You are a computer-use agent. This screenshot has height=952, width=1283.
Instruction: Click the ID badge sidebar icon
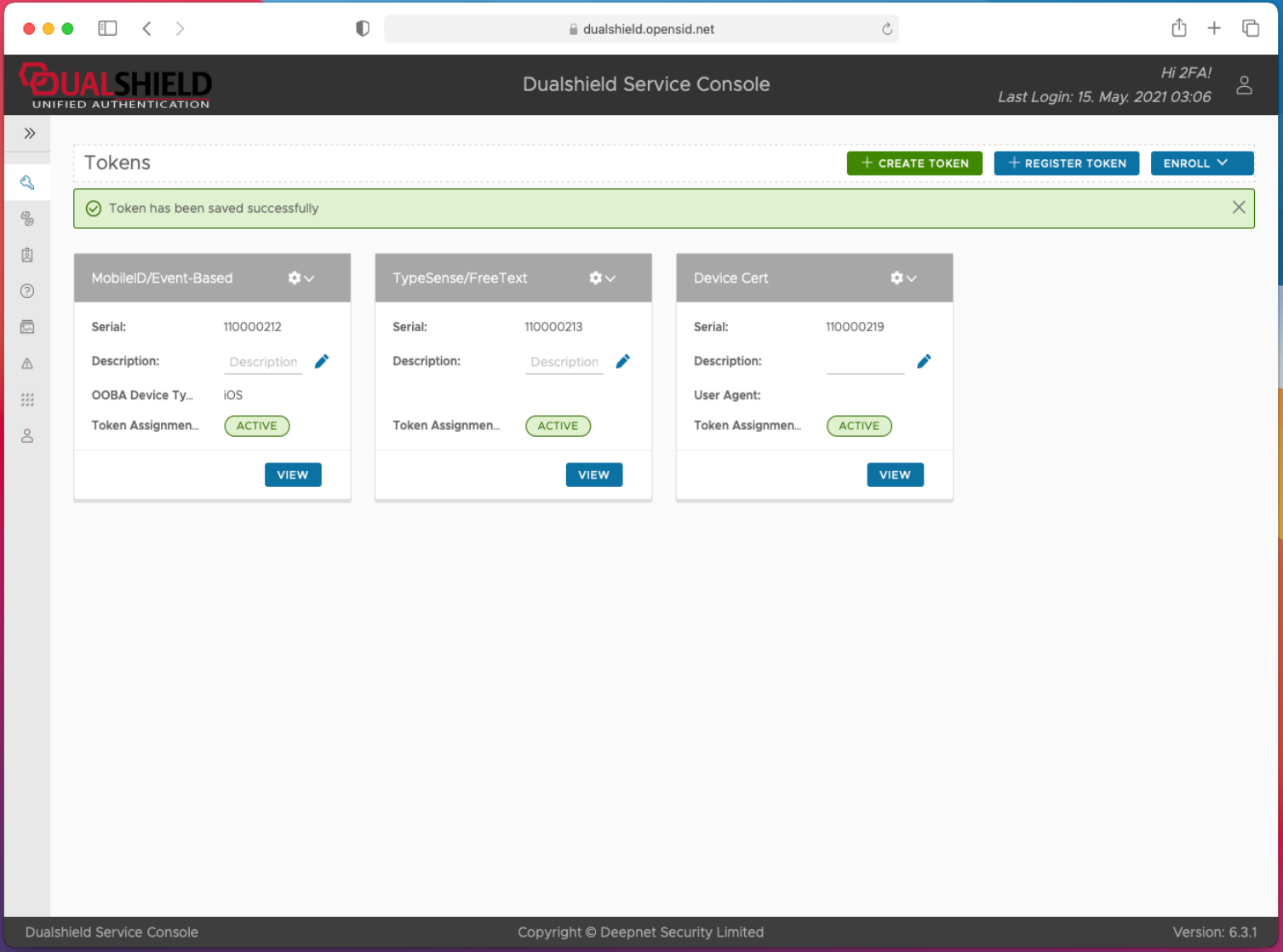pyautogui.click(x=27, y=255)
